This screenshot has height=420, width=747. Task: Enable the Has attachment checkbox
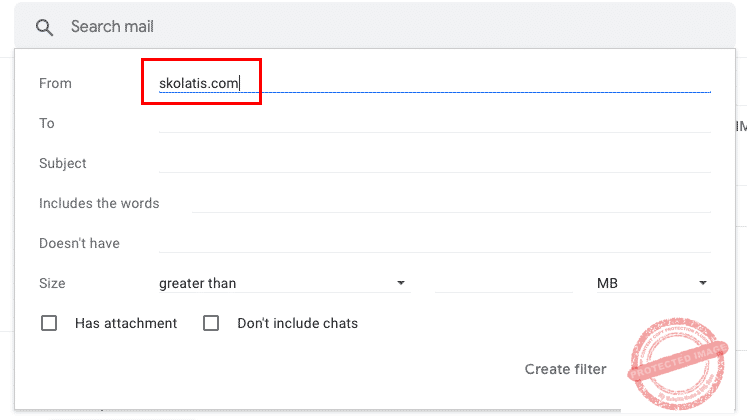[48, 323]
